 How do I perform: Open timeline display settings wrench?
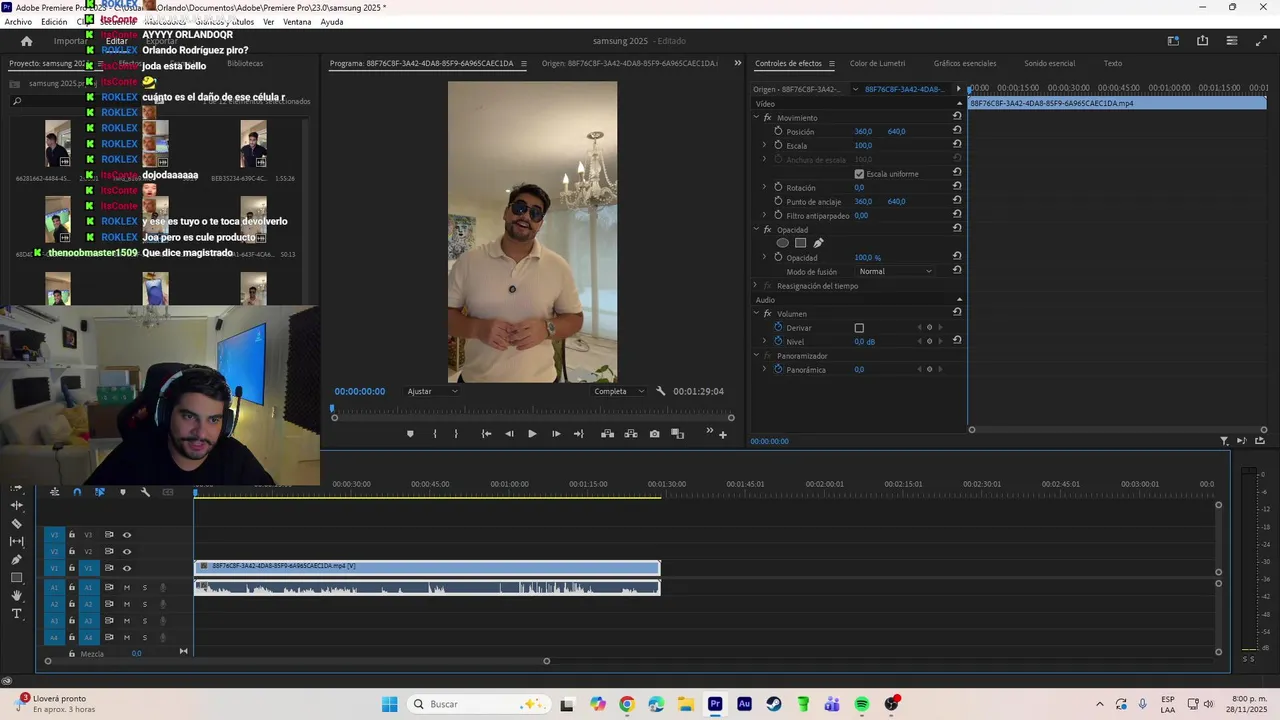(145, 492)
